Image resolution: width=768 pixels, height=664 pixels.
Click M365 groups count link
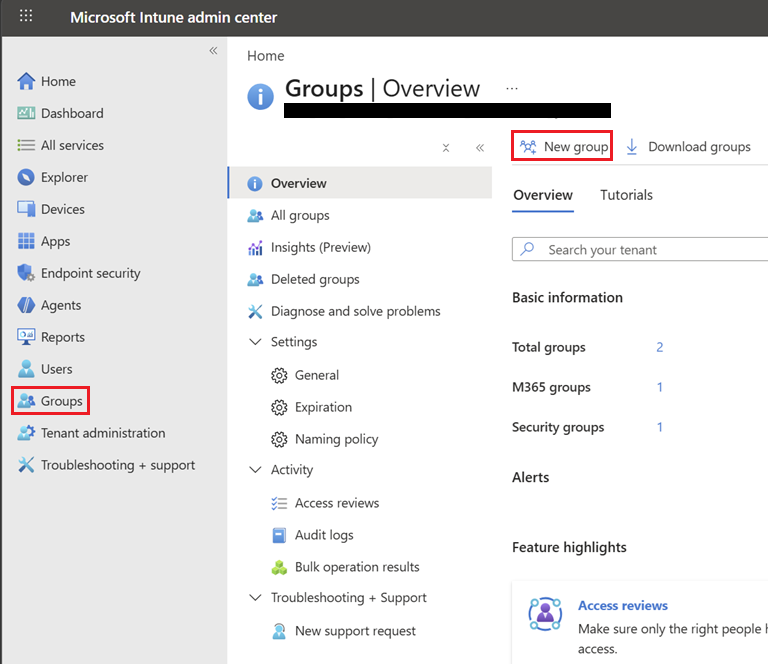tap(660, 387)
